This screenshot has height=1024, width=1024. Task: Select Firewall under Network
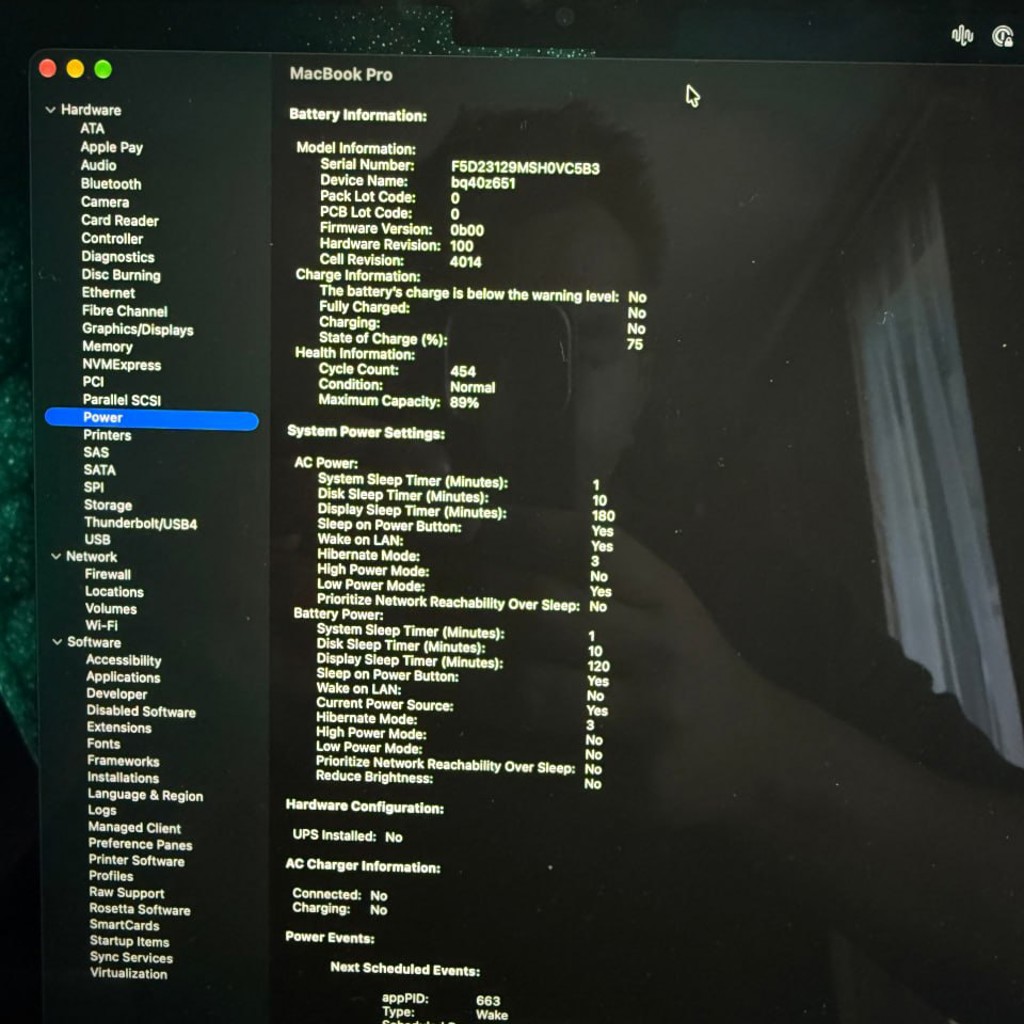[108, 574]
